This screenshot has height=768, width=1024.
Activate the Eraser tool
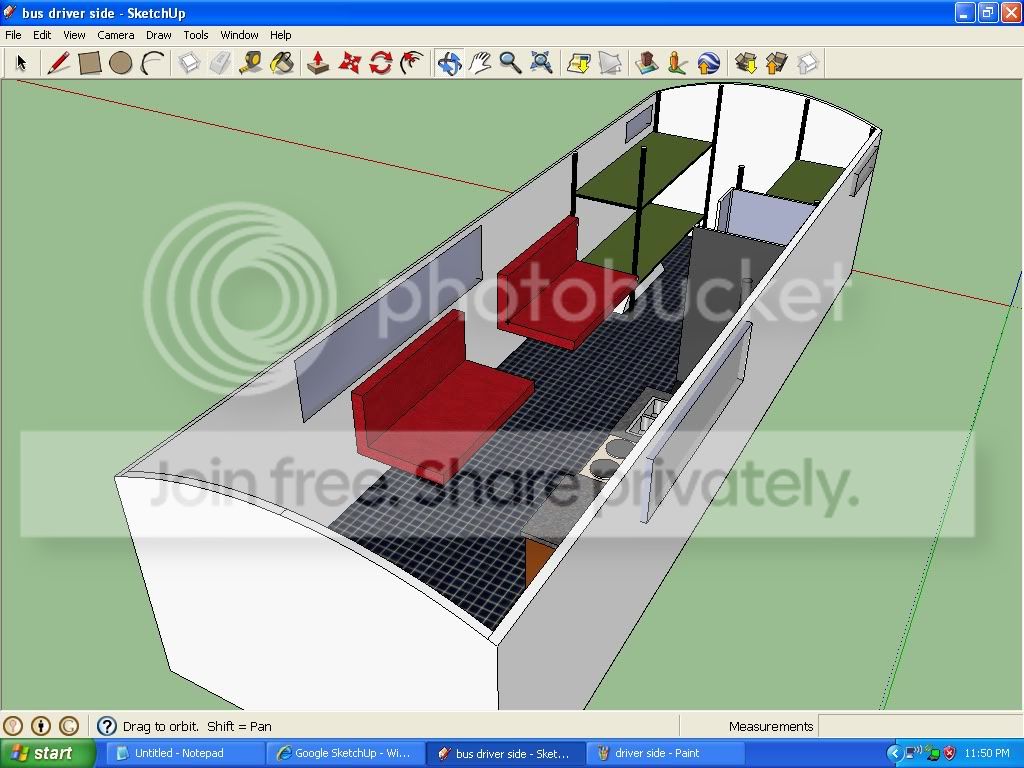[x=220, y=63]
